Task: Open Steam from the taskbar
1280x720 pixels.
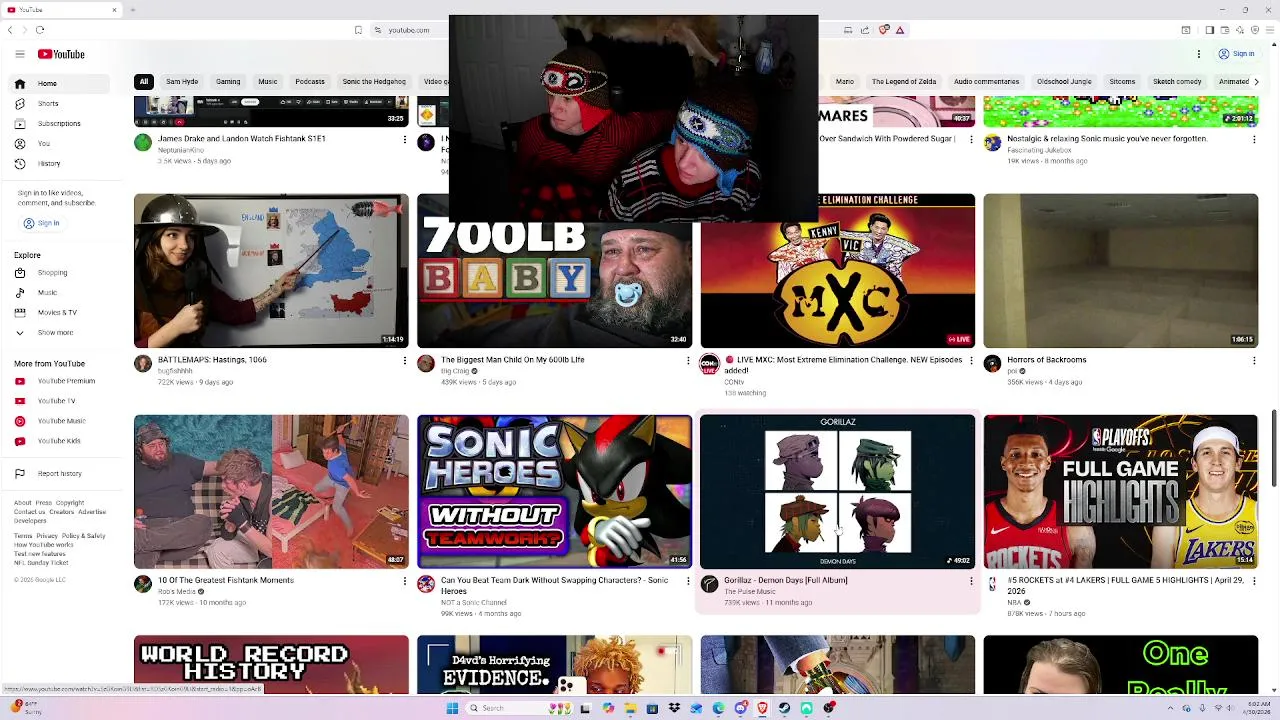Action: 784,708
